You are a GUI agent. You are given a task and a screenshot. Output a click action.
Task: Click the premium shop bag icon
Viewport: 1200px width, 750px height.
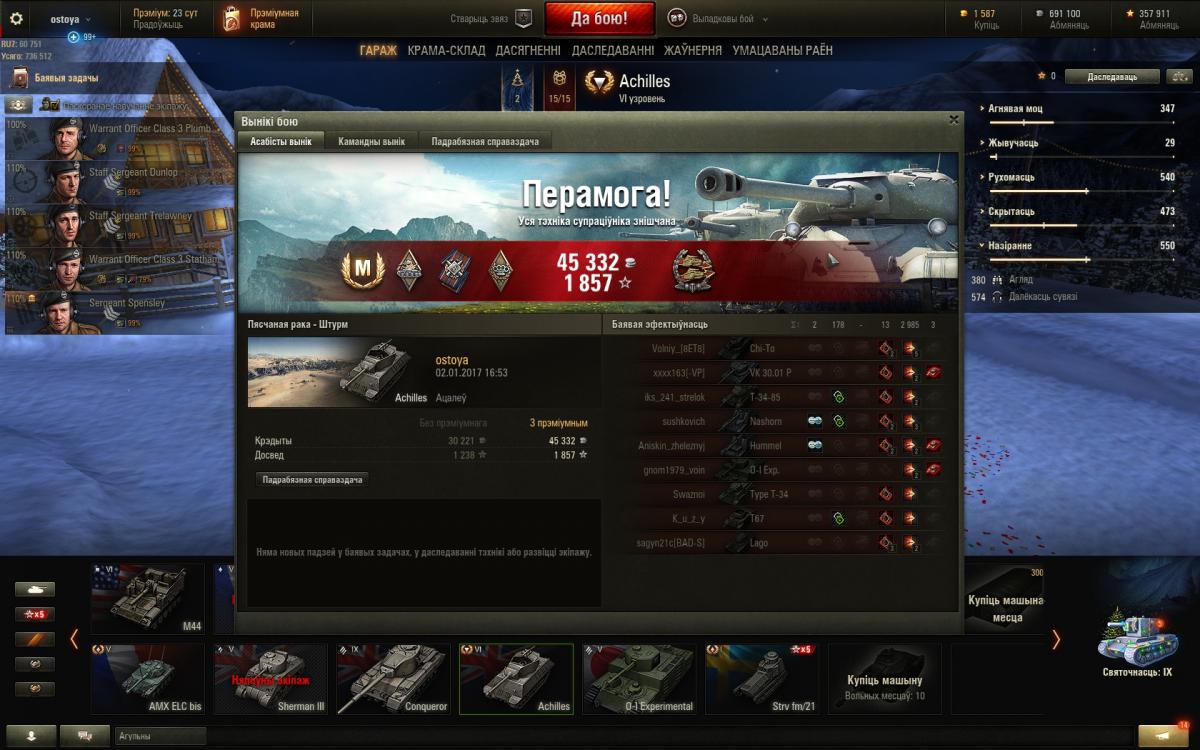pyautogui.click(x=232, y=18)
